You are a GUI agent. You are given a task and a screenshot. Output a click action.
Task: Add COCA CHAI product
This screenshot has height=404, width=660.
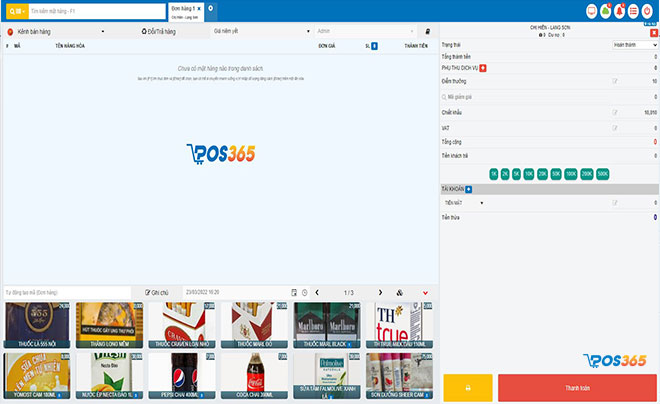coord(254,376)
